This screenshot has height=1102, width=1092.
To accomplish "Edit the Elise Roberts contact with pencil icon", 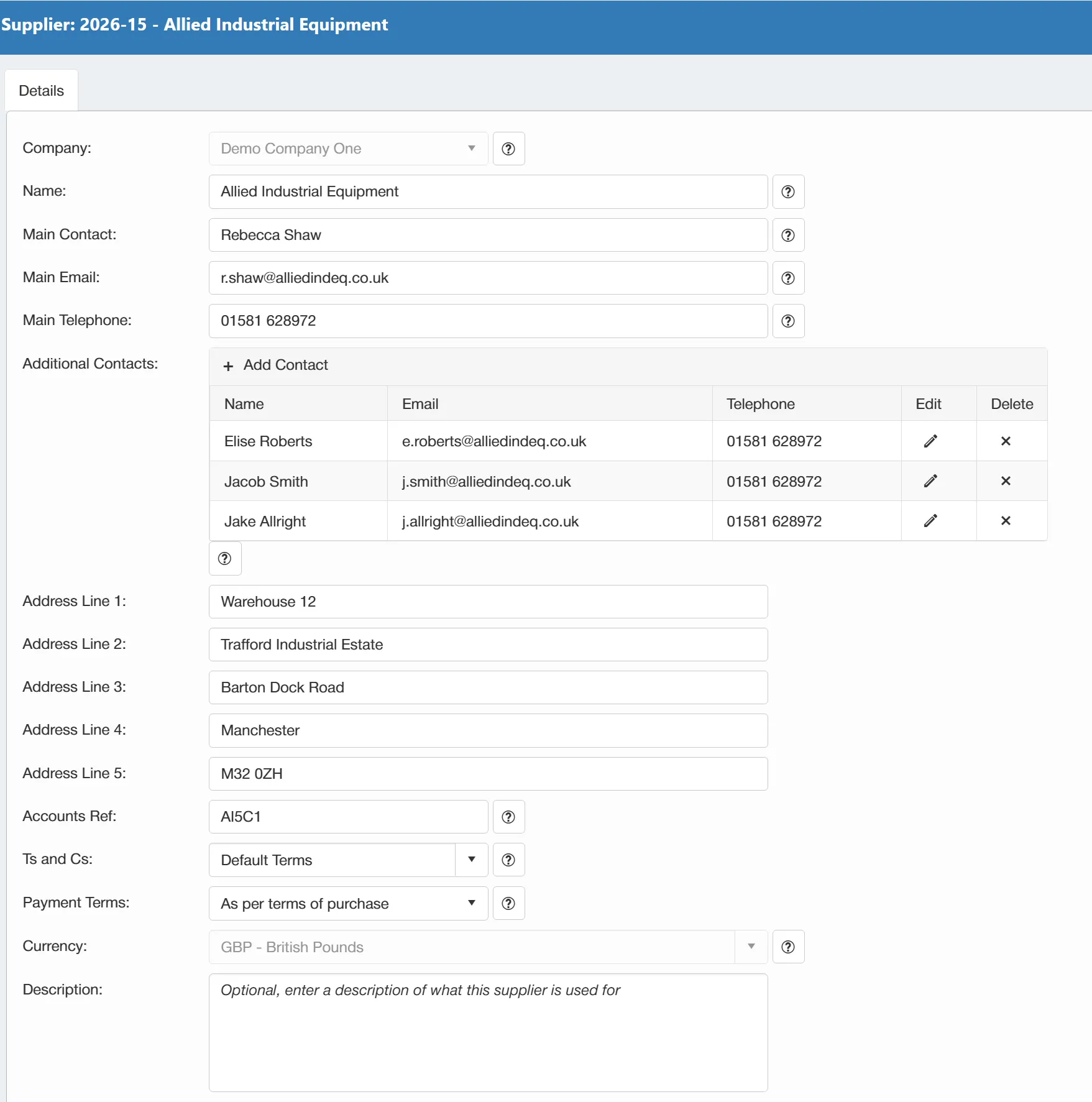I will (x=930, y=441).
